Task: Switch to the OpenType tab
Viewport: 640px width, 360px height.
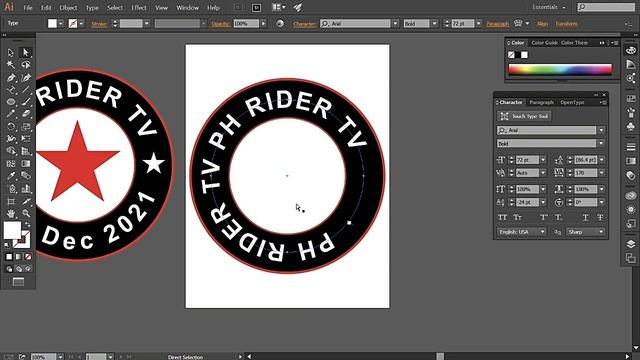Action: pyautogui.click(x=572, y=102)
